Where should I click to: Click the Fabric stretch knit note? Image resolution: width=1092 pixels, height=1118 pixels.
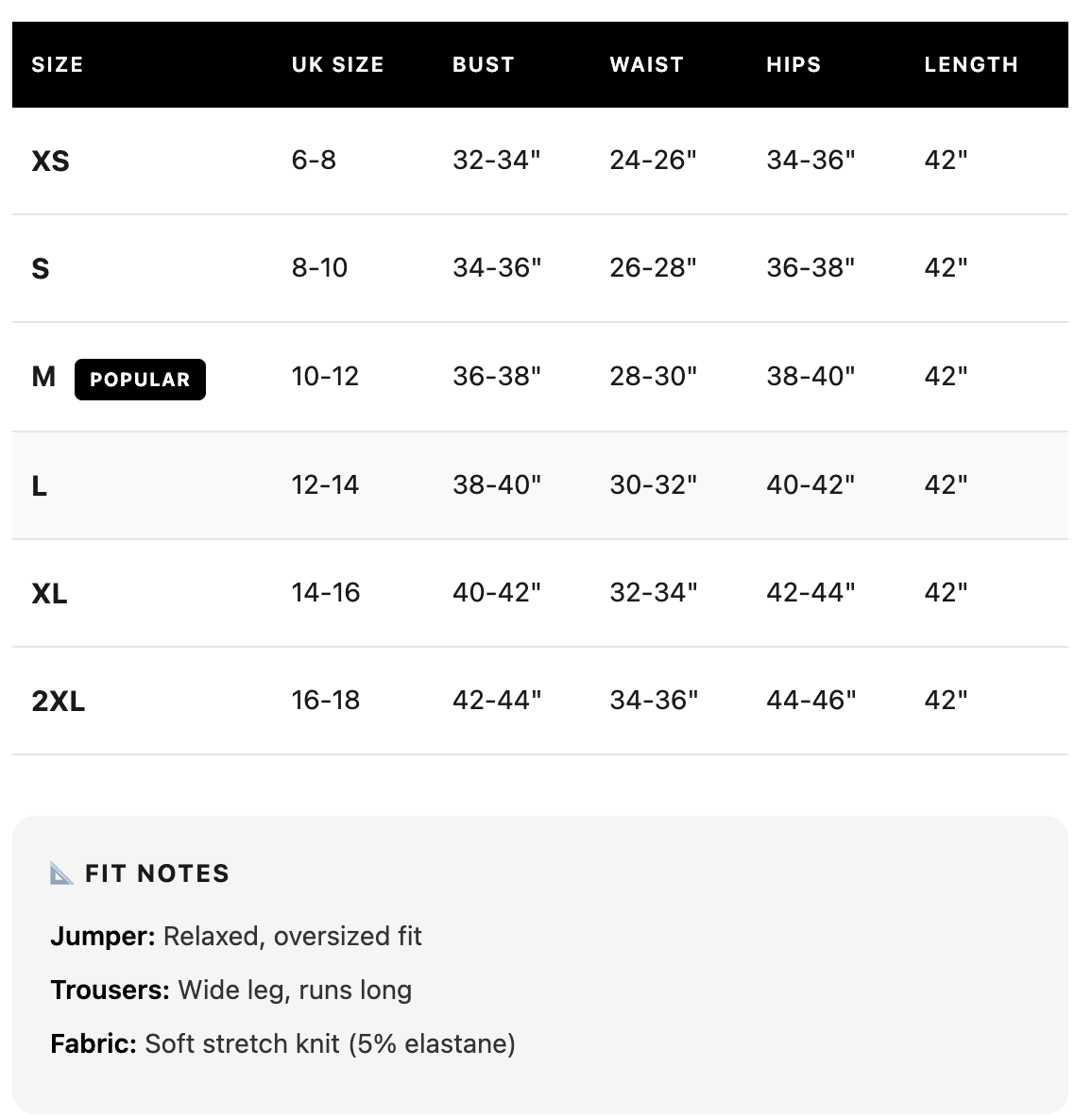pyautogui.click(x=282, y=1044)
